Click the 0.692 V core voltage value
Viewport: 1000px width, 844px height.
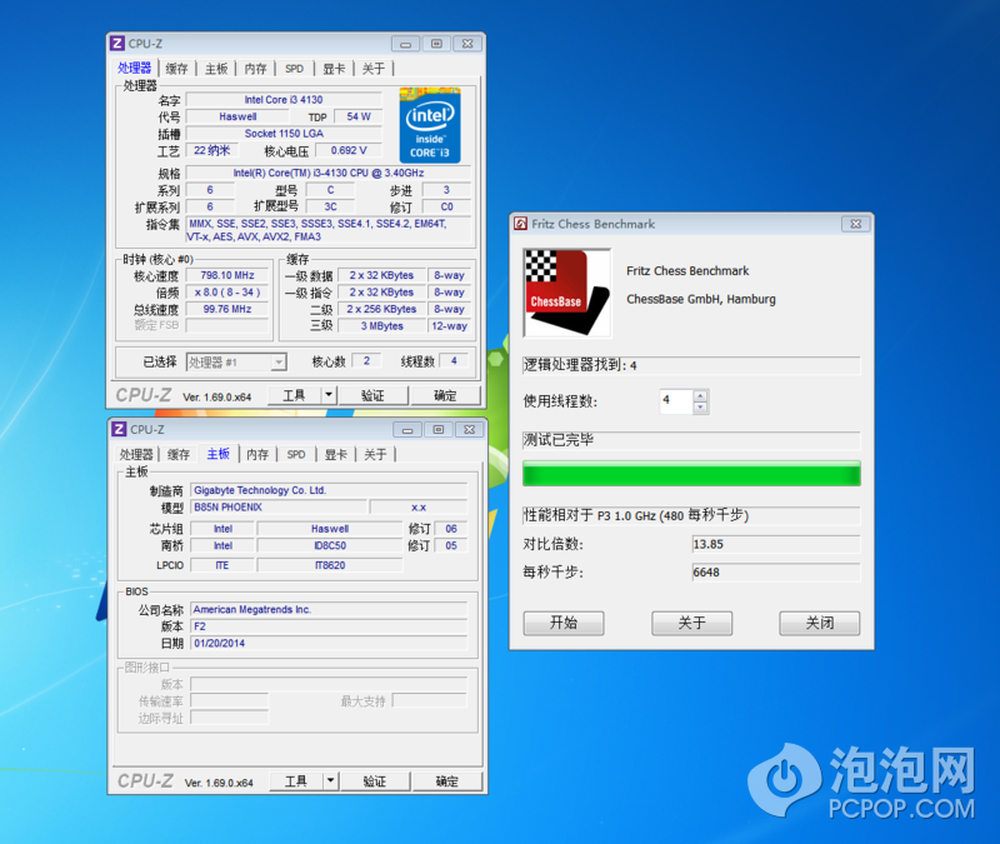[x=349, y=151]
